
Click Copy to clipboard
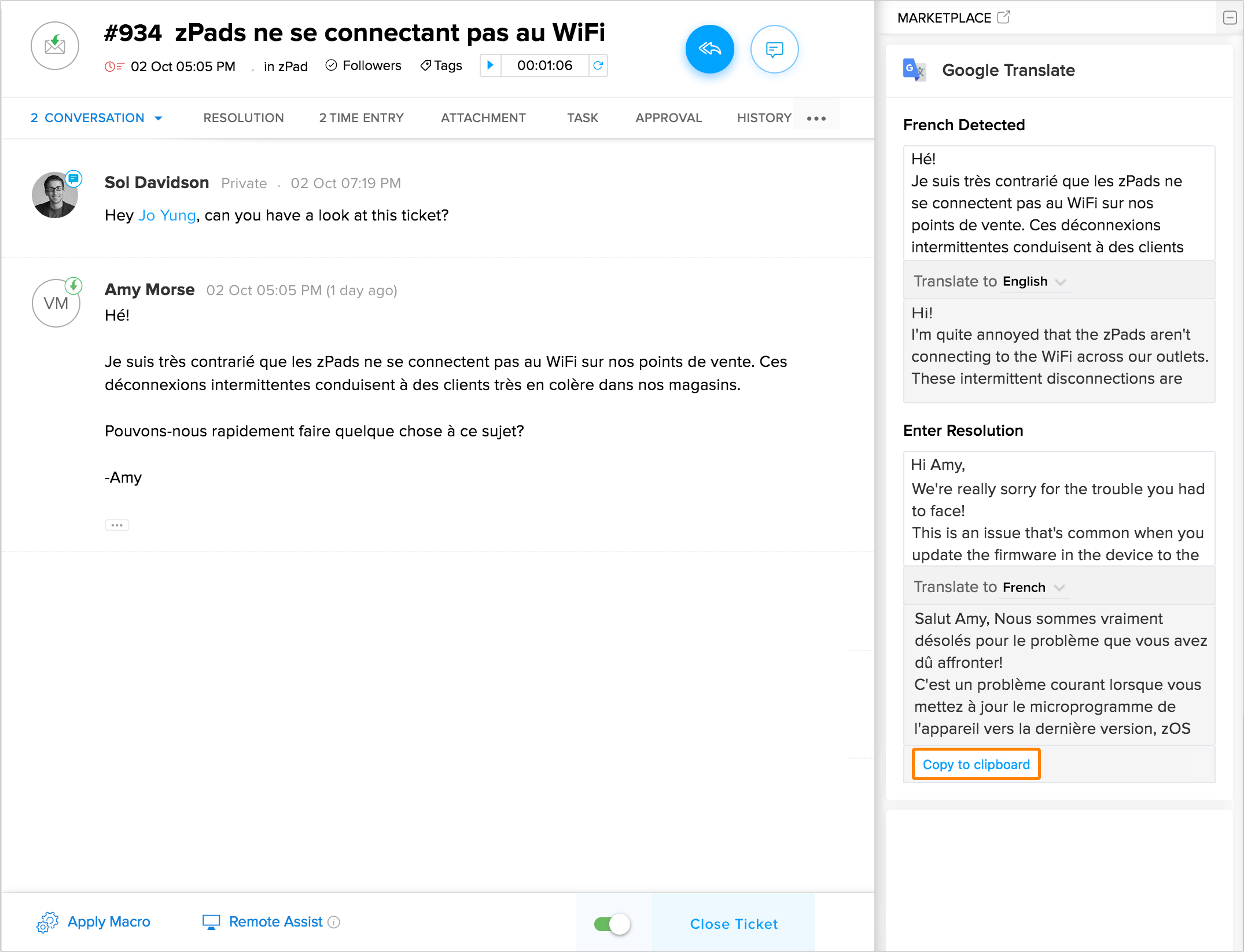pyautogui.click(x=976, y=764)
